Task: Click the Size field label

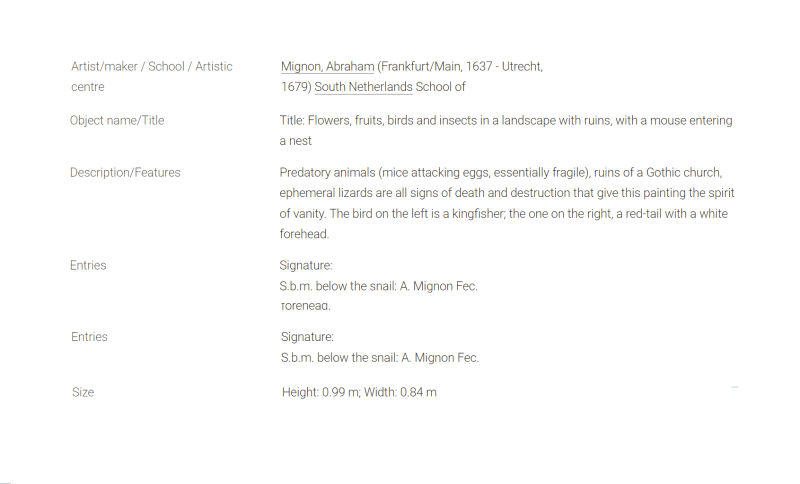Action: pyautogui.click(x=83, y=392)
